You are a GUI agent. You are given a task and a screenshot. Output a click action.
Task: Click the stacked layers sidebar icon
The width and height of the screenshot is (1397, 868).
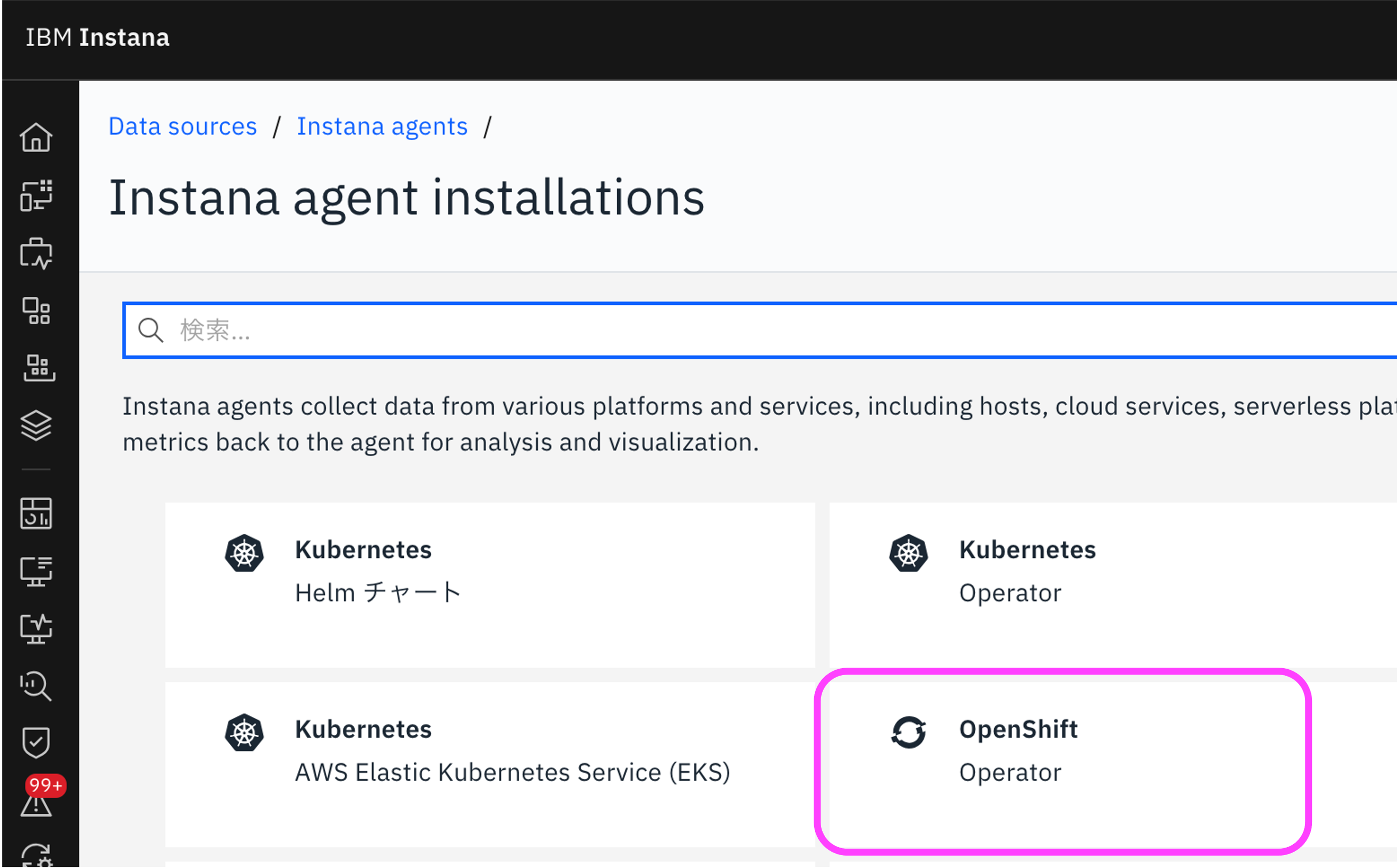pyautogui.click(x=36, y=426)
